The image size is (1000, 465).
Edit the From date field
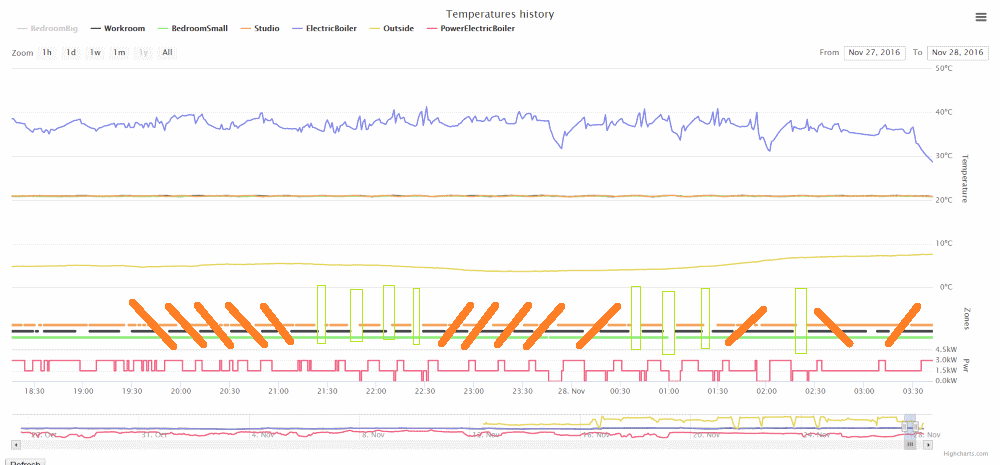point(874,52)
